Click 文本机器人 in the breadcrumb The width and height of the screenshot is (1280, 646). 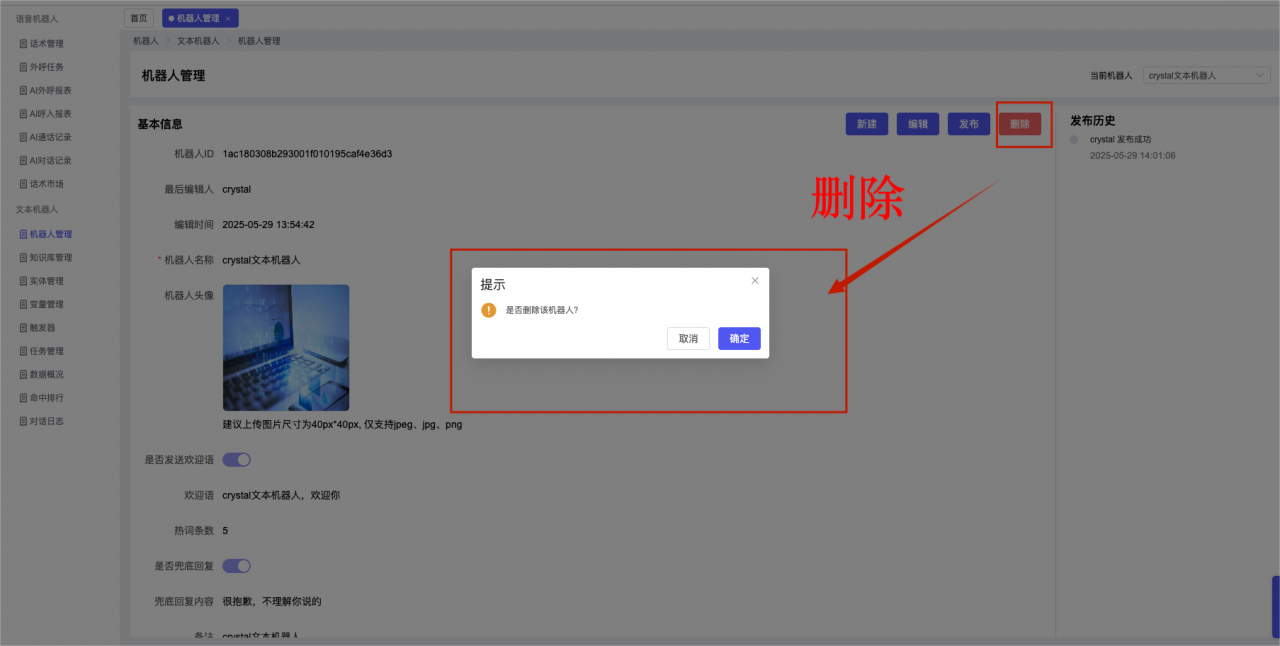(198, 41)
